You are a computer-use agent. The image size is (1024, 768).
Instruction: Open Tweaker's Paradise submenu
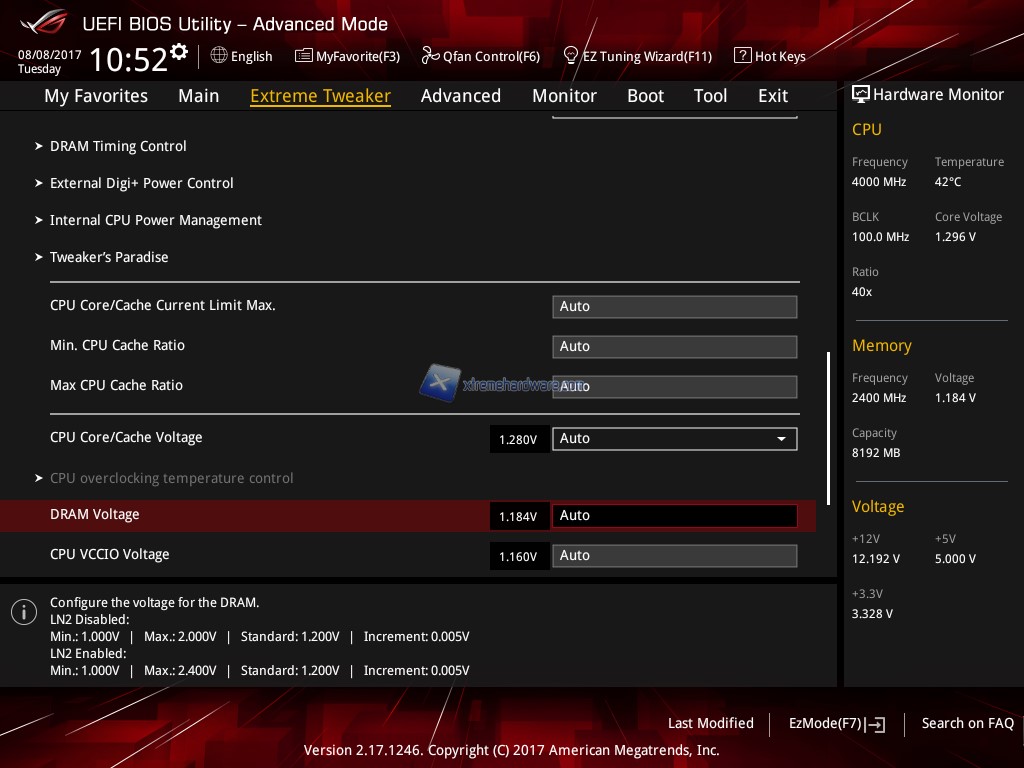coord(109,257)
